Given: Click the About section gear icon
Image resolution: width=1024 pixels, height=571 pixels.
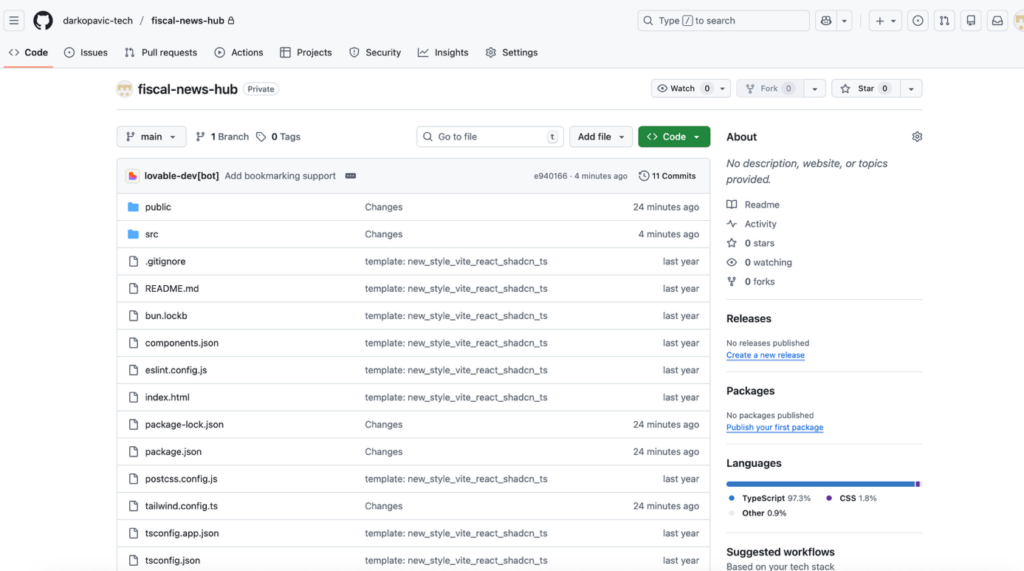Looking at the screenshot, I should tap(917, 137).
